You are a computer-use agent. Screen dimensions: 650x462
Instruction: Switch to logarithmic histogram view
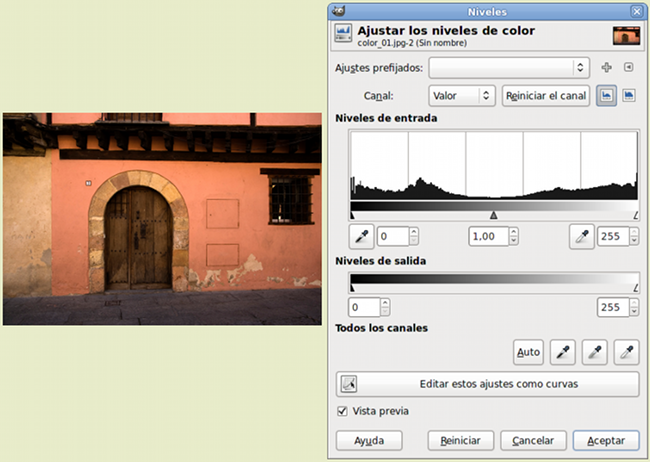629,96
